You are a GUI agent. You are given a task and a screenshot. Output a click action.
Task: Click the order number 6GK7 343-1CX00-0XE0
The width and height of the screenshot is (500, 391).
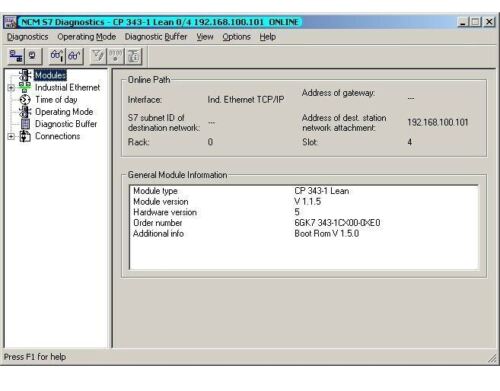[337, 223]
